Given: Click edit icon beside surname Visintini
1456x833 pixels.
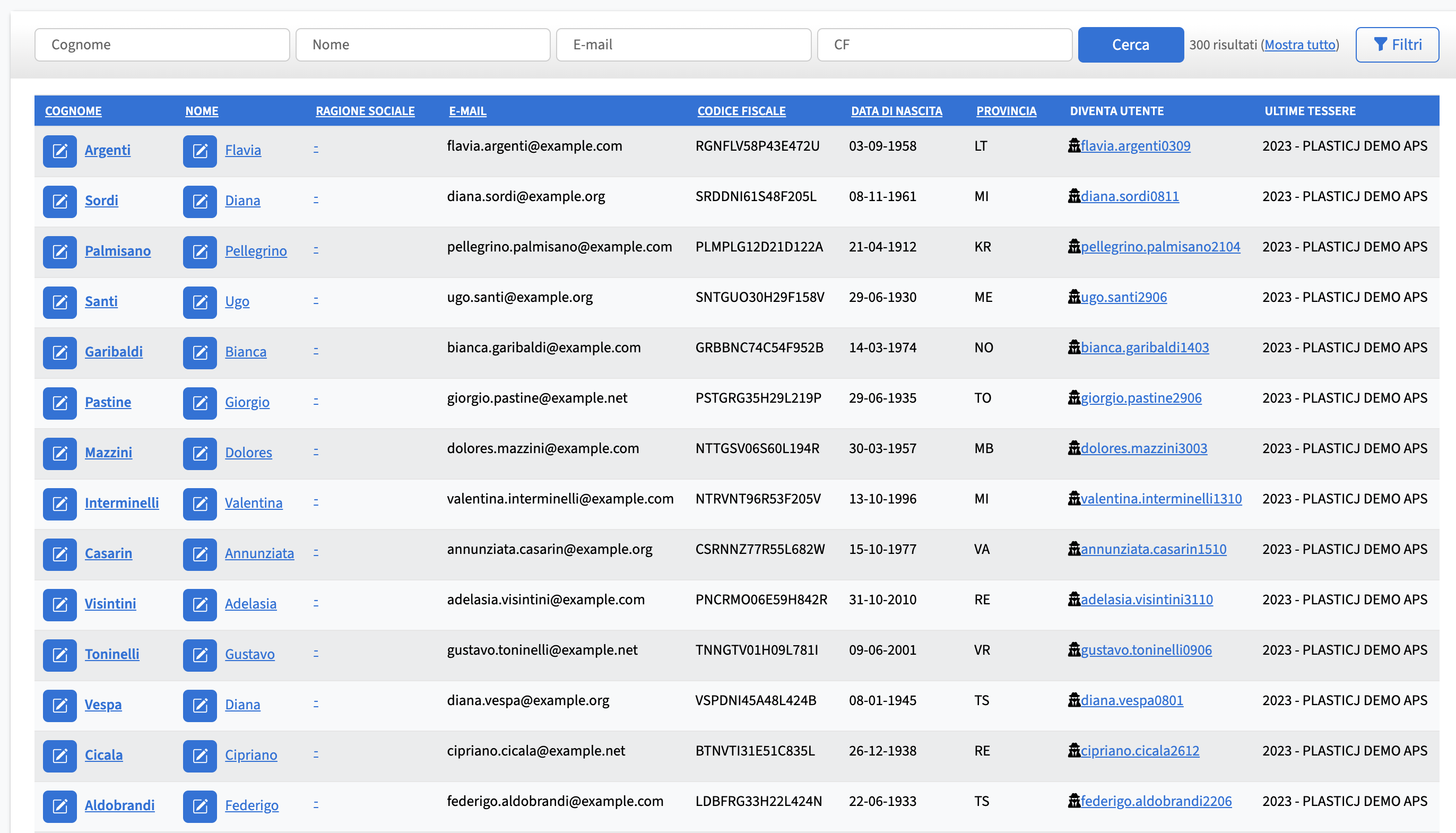Looking at the screenshot, I should (60, 604).
